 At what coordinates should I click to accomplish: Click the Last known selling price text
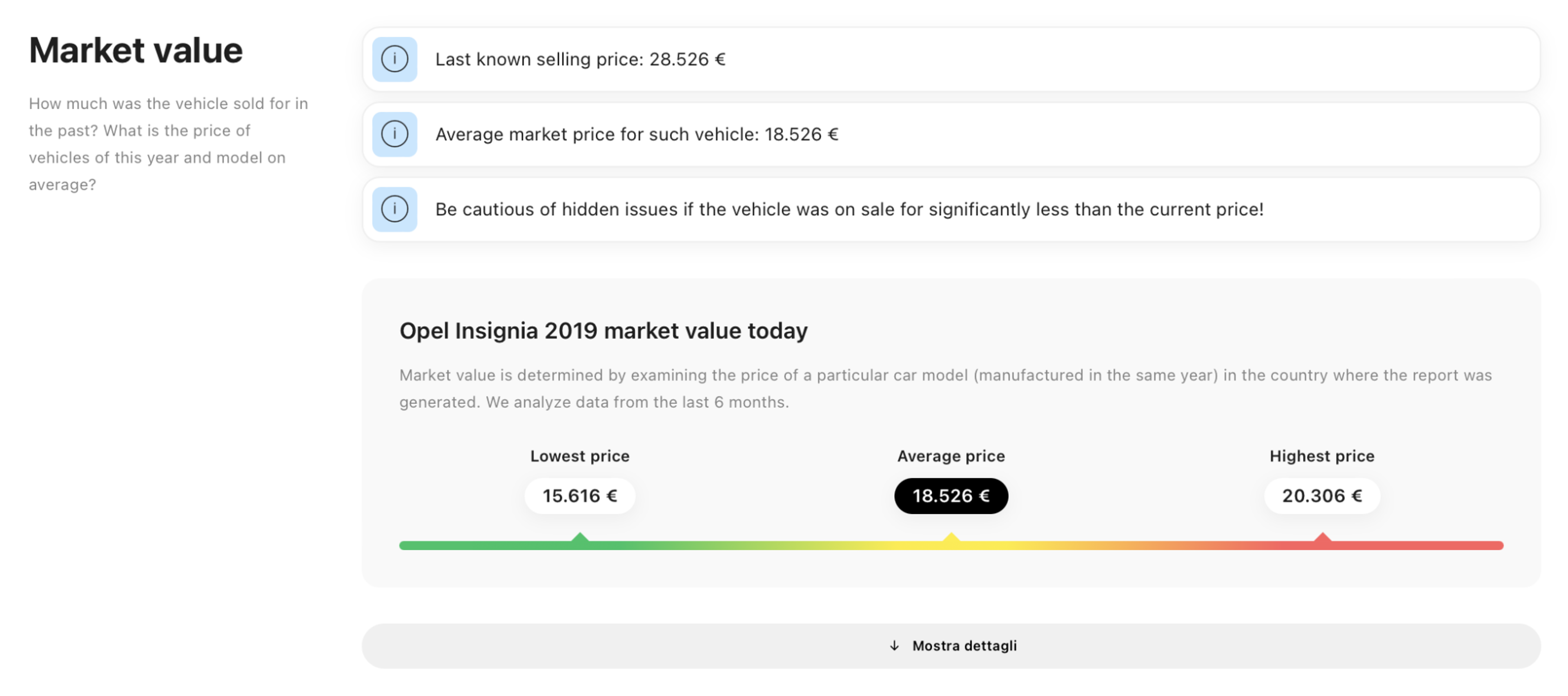coord(580,59)
